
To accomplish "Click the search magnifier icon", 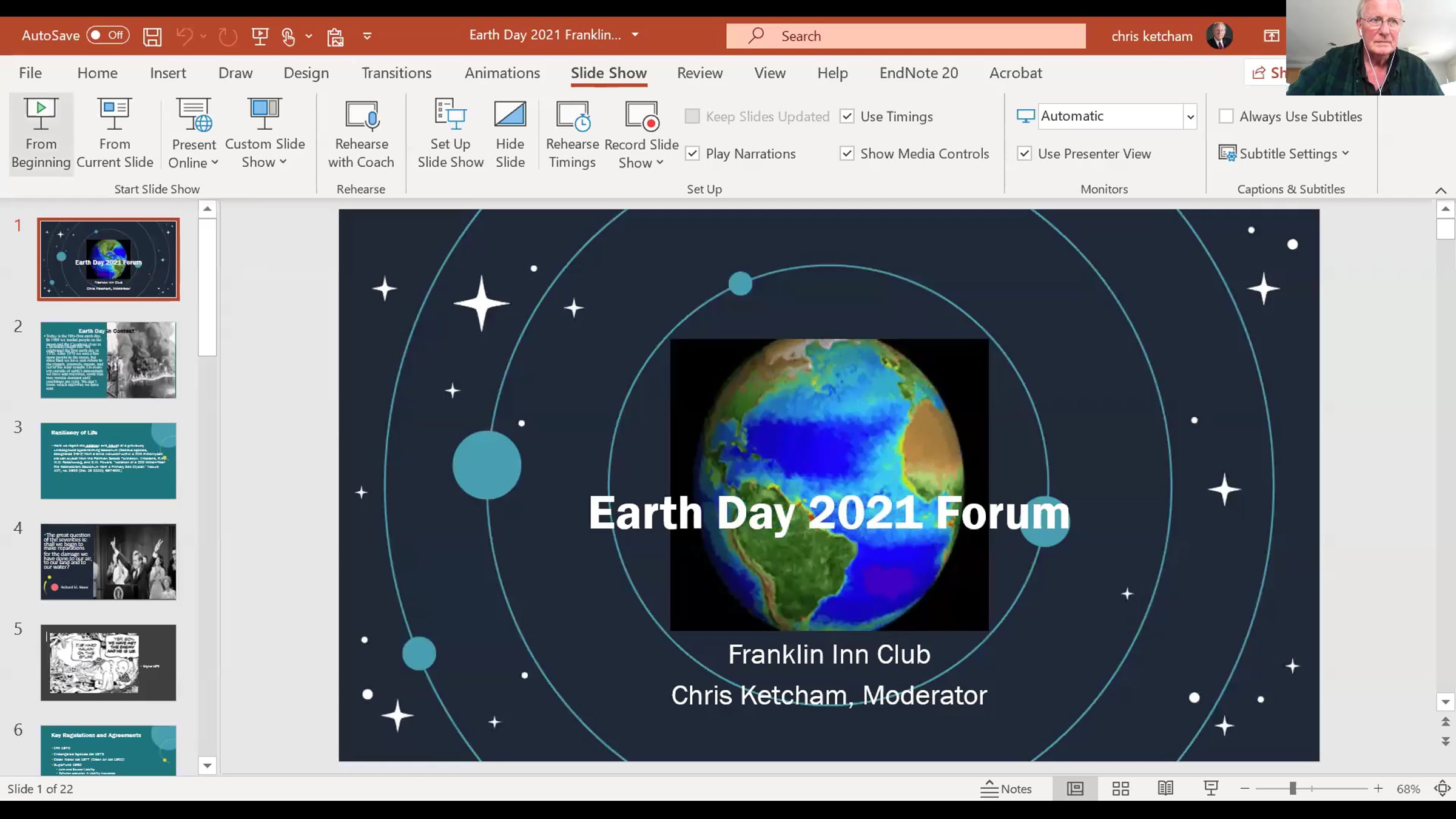I will [x=756, y=36].
